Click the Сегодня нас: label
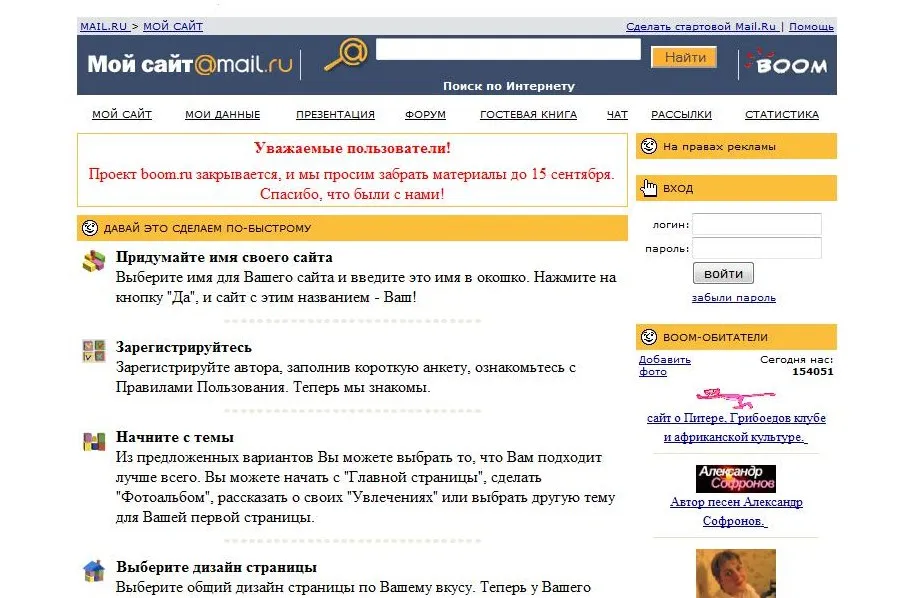The image size is (913, 598). click(x=797, y=360)
